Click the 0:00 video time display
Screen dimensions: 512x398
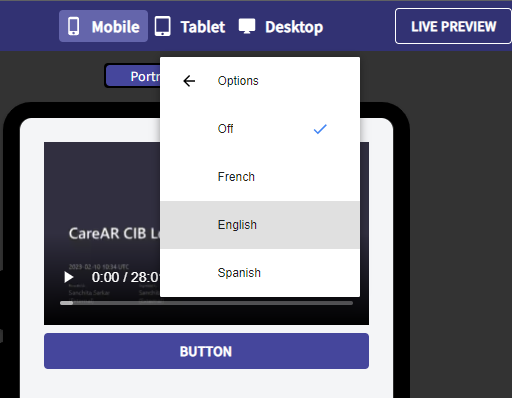point(126,277)
